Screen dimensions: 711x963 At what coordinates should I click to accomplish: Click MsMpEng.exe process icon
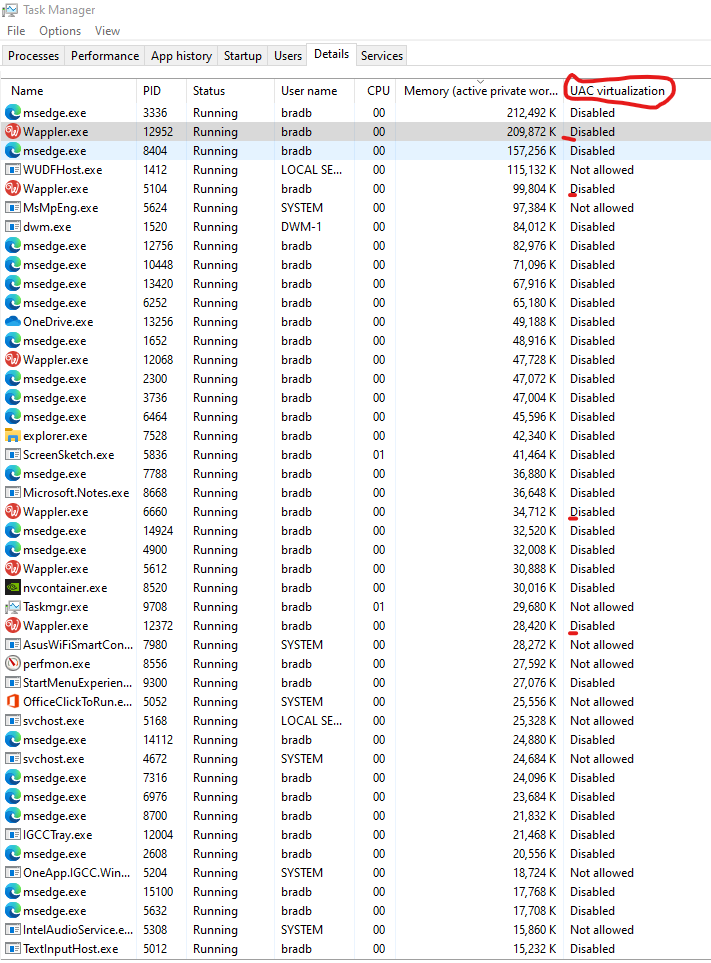(x=12, y=208)
